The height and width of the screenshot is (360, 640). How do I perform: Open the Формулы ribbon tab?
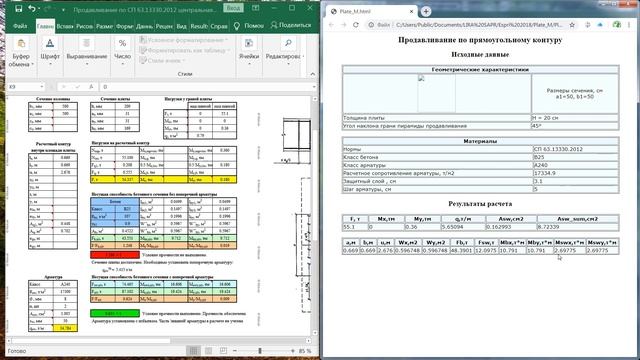click(x=124, y=26)
